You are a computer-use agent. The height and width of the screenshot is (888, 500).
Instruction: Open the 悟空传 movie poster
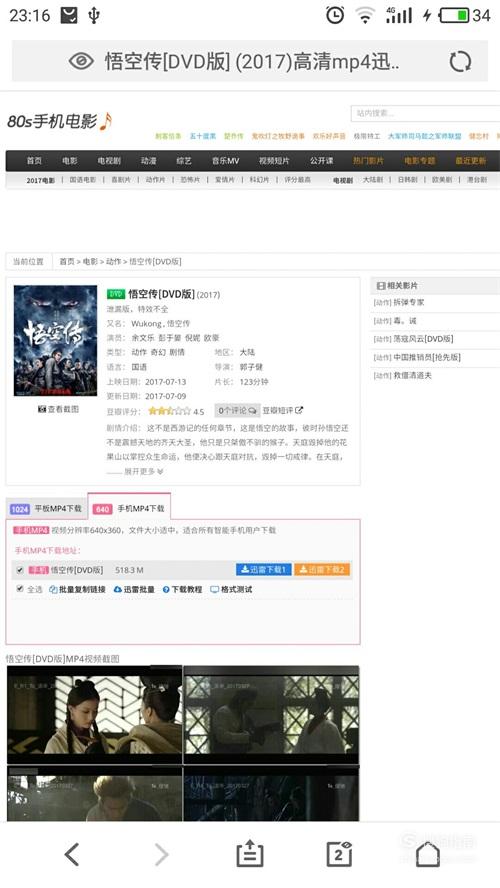point(55,340)
